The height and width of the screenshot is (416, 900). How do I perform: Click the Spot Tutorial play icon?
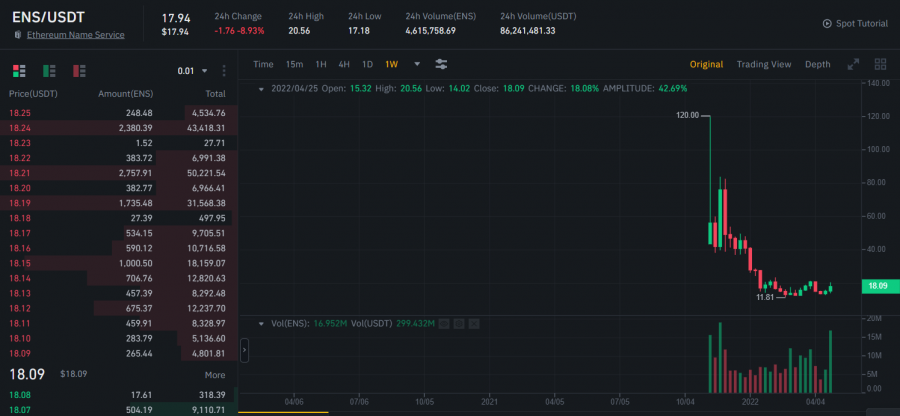point(827,24)
